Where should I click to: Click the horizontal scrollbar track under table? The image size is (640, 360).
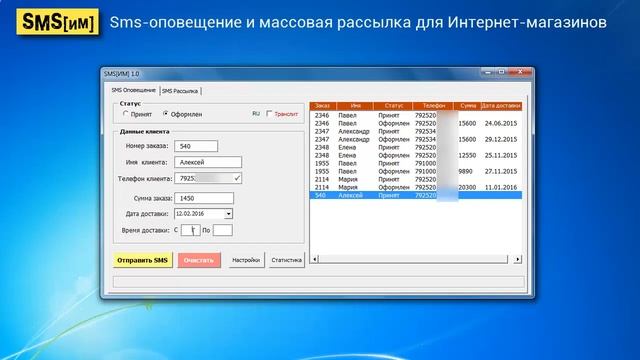(413, 259)
